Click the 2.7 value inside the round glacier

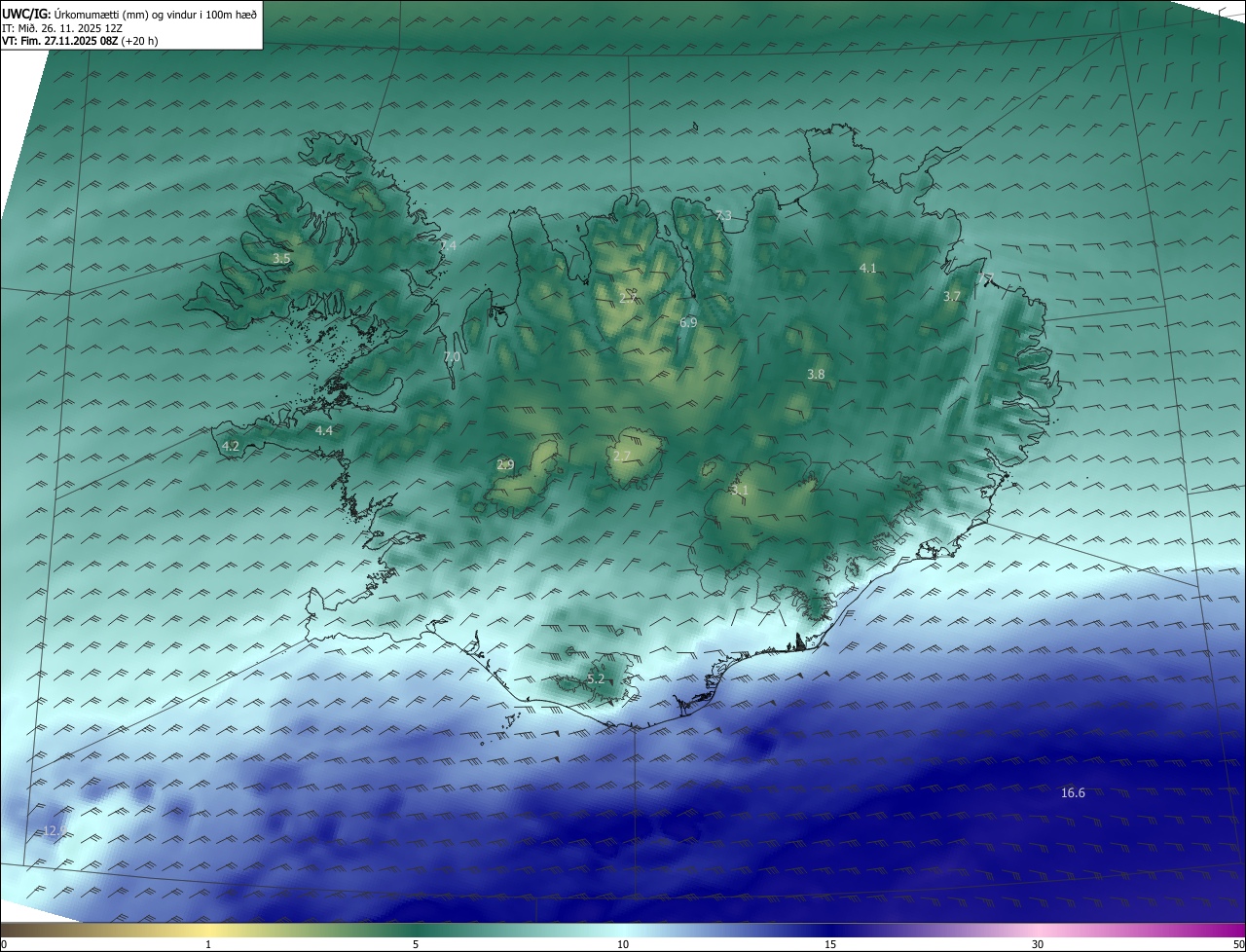[622, 456]
